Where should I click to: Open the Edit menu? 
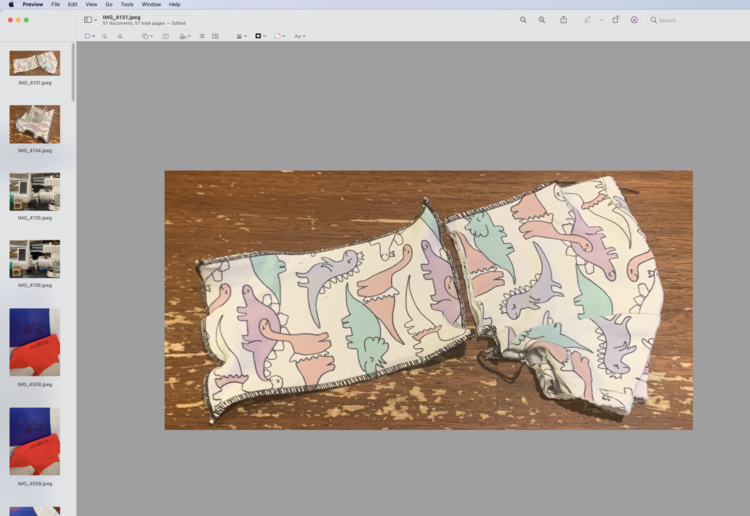73,4
